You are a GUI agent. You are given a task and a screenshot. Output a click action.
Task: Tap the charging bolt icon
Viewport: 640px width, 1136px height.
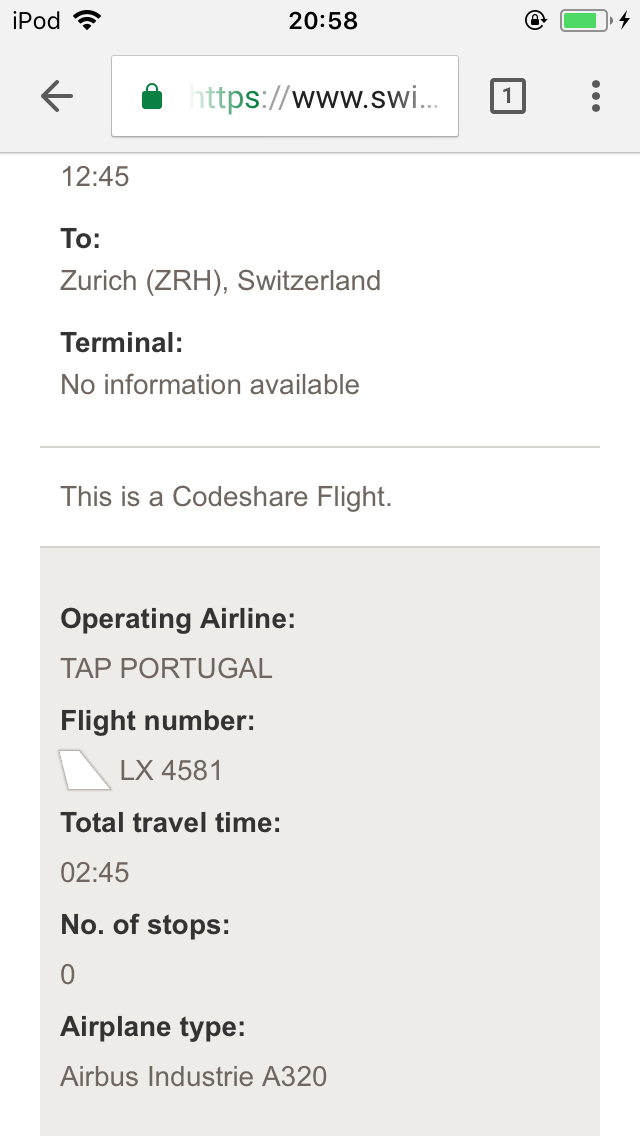coord(625,20)
